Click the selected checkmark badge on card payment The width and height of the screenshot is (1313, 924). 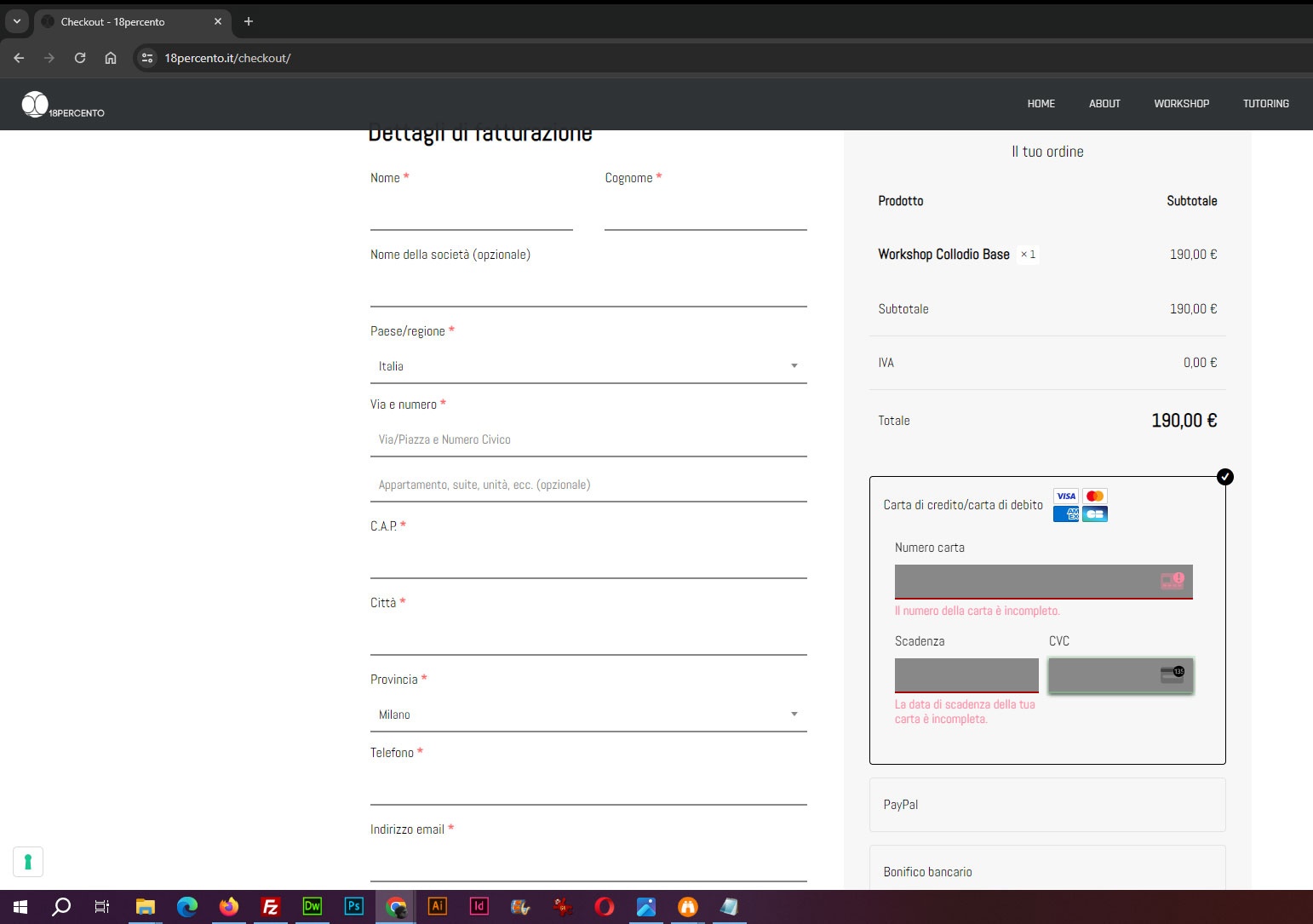(1225, 477)
